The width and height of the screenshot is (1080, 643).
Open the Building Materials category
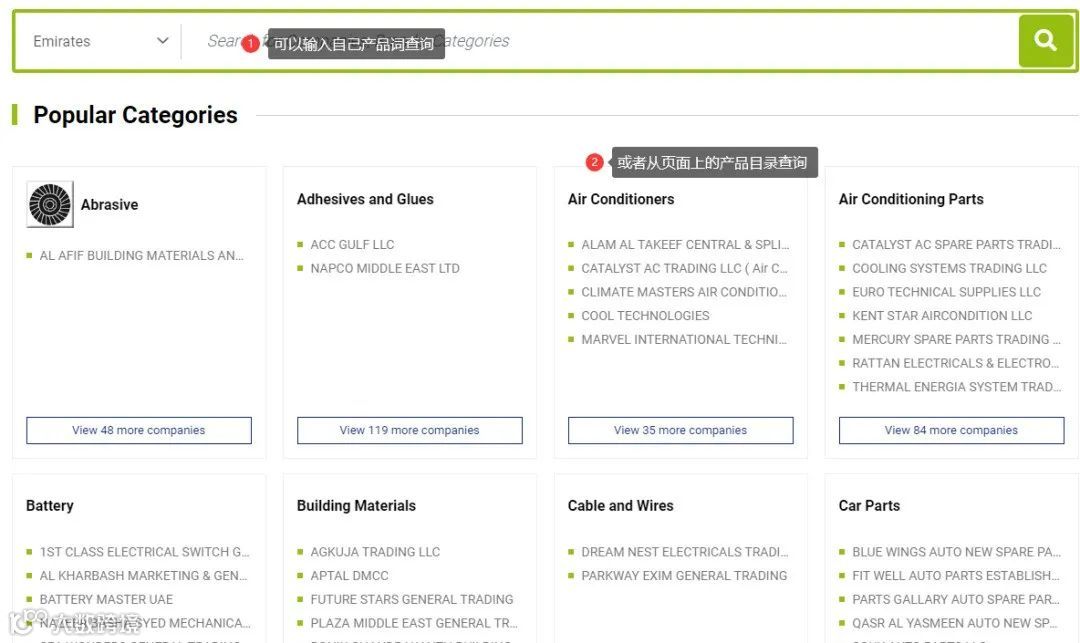[x=356, y=505]
